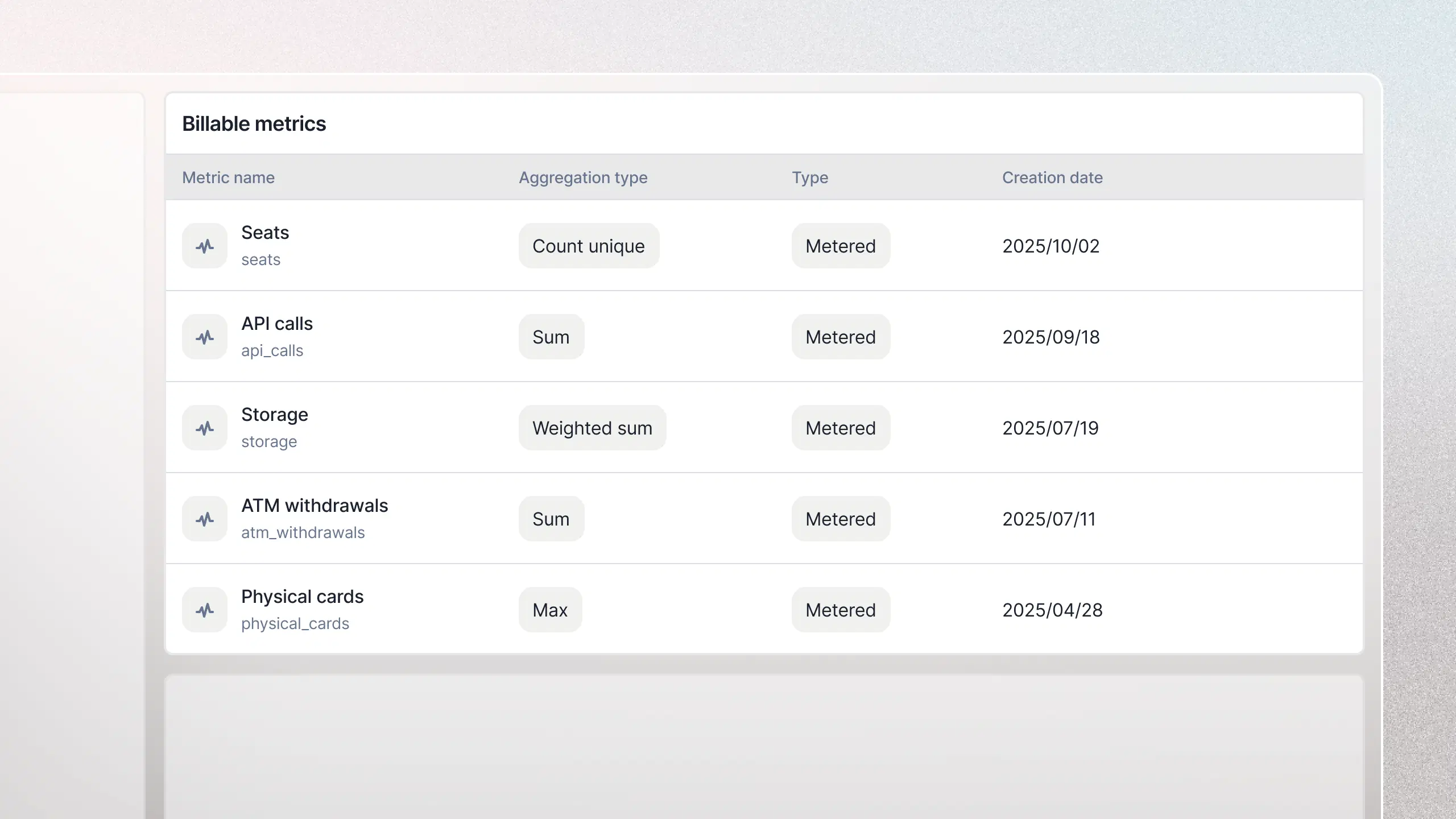Click the Storage metric activity icon
Viewport: 1456px width, 819px height.
tap(204, 427)
